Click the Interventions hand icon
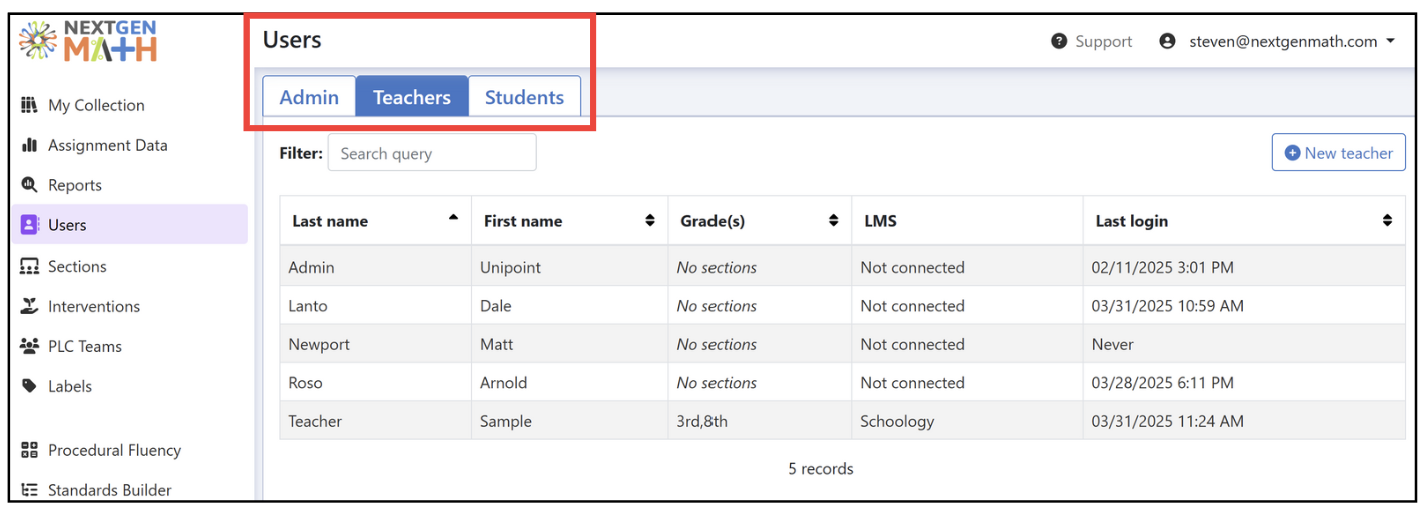This screenshot has height=512, width=1426. pyautogui.click(x=29, y=306)
